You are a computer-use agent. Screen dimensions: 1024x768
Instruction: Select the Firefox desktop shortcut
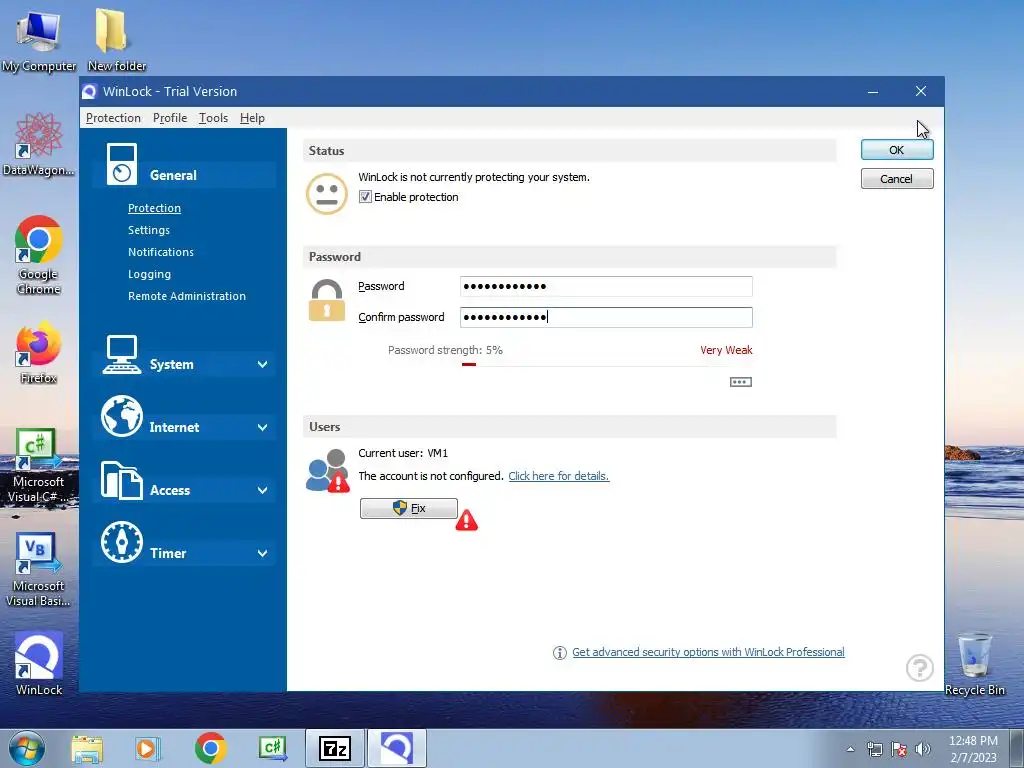[39, 353]
